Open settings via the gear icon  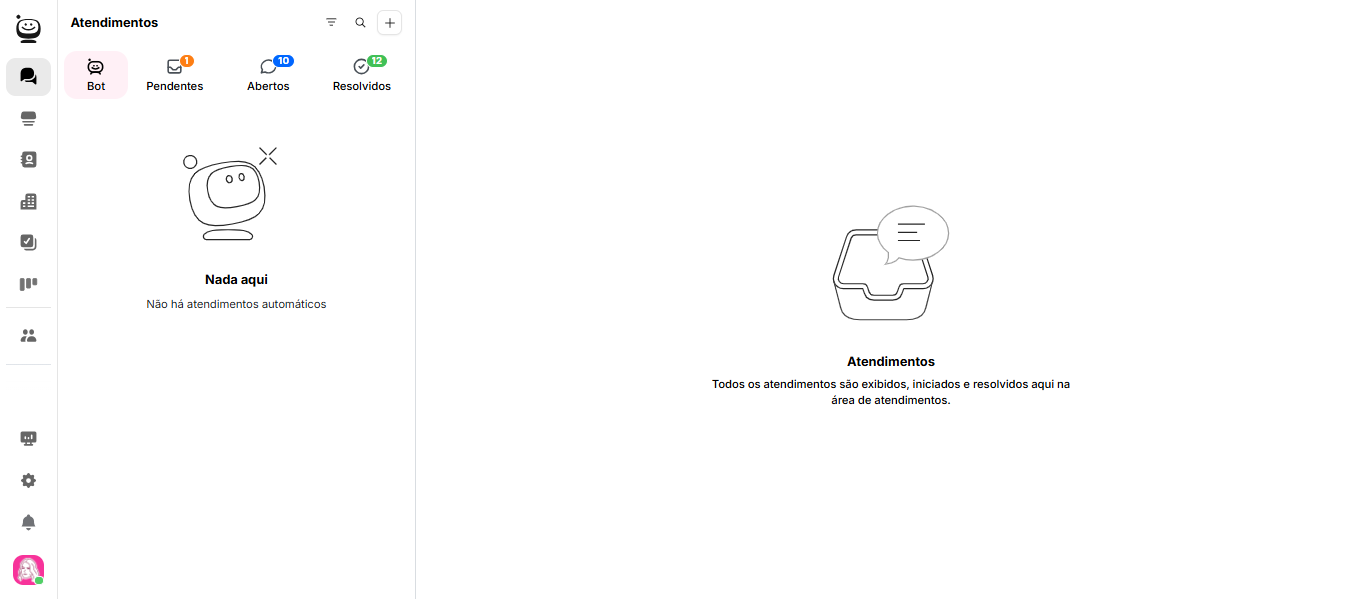click(28, 481)
